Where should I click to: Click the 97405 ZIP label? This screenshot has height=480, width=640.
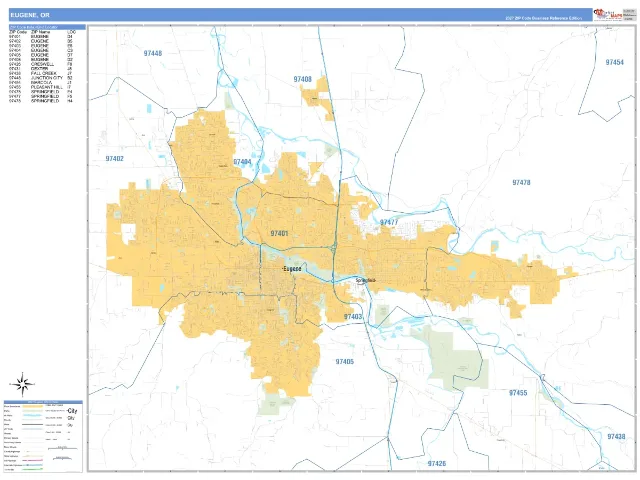pyautogui.click(x=344, y=362)
